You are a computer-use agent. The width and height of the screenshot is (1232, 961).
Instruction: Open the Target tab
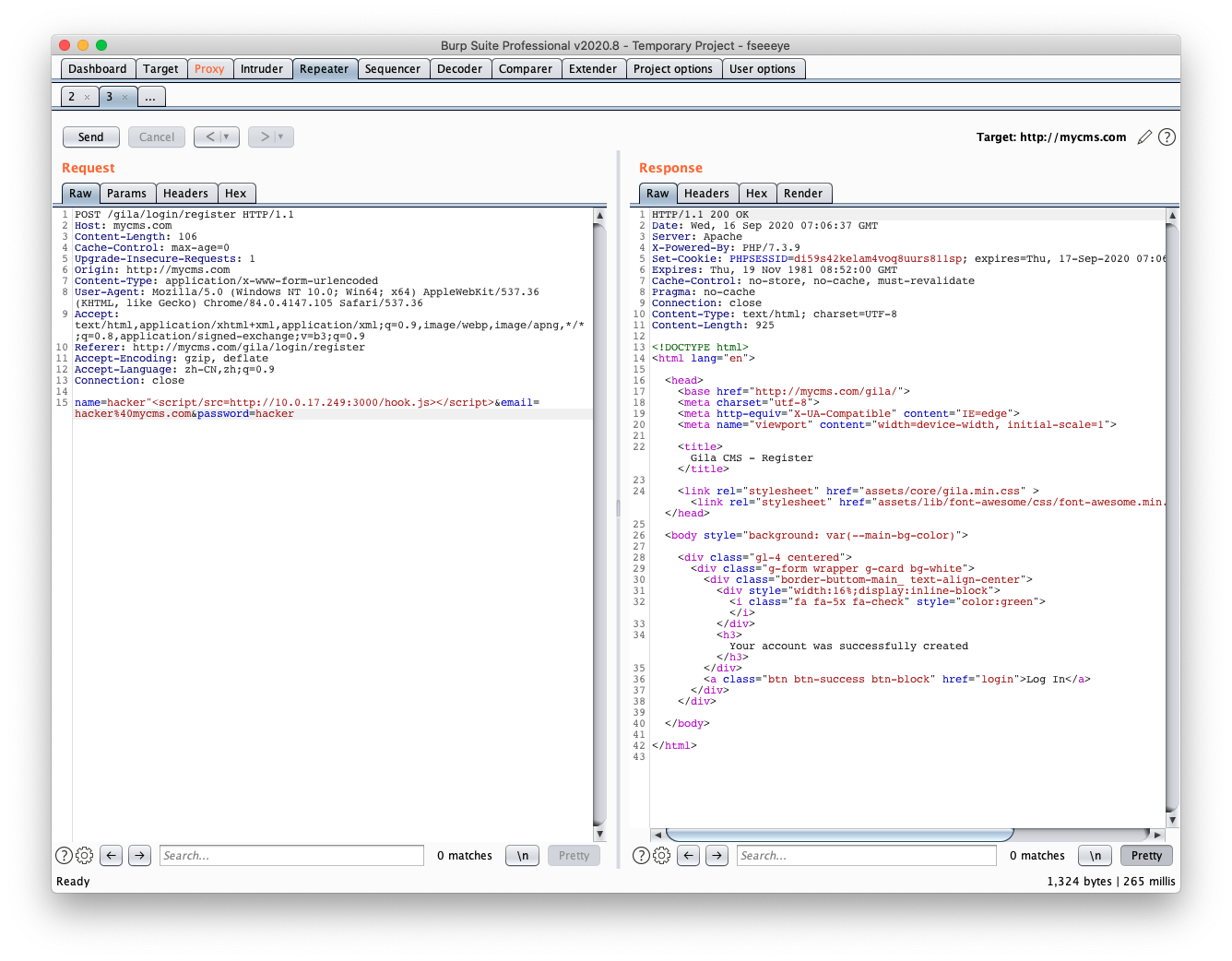160,69
